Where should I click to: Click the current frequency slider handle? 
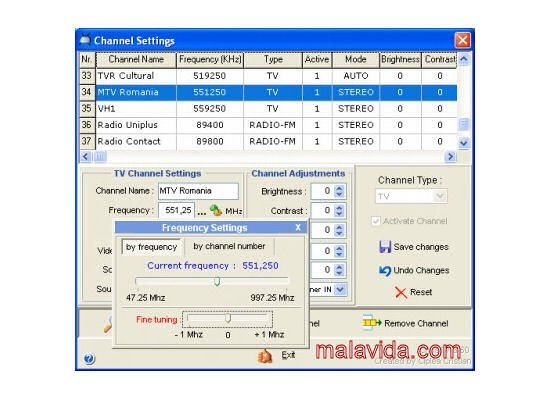217,281
